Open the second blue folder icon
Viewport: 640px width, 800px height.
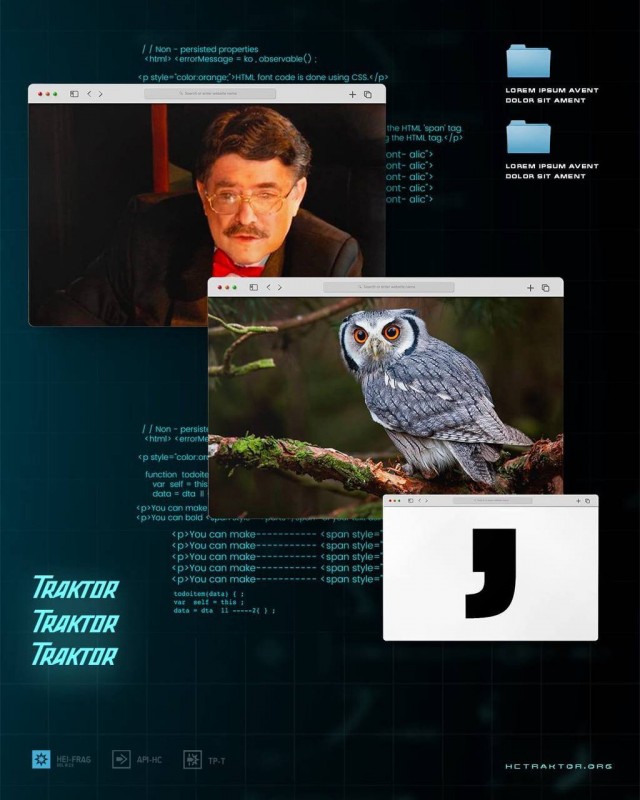tap(528, 137)
